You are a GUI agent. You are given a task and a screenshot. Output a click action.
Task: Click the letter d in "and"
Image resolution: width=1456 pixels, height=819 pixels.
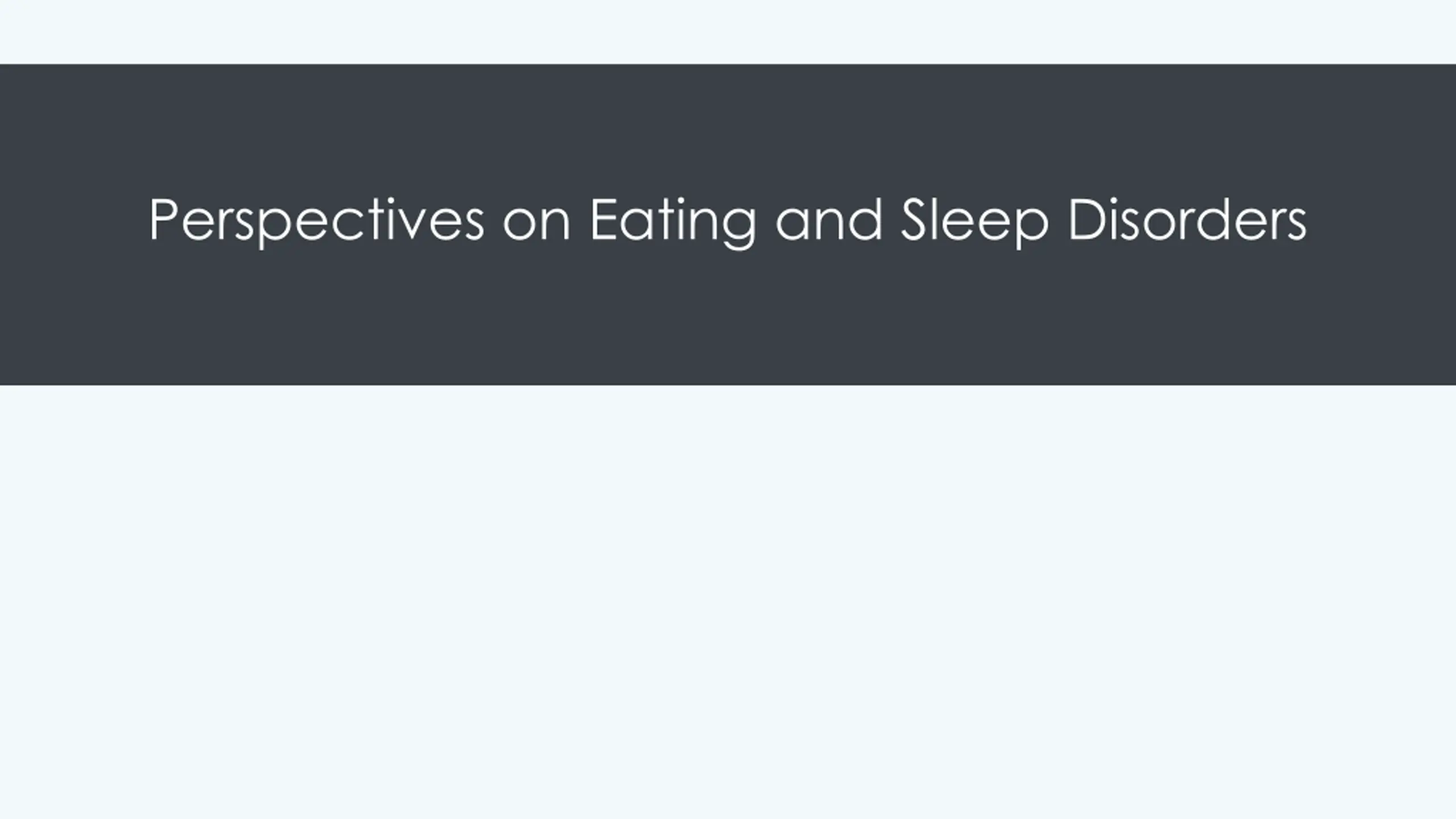point(864,220)
